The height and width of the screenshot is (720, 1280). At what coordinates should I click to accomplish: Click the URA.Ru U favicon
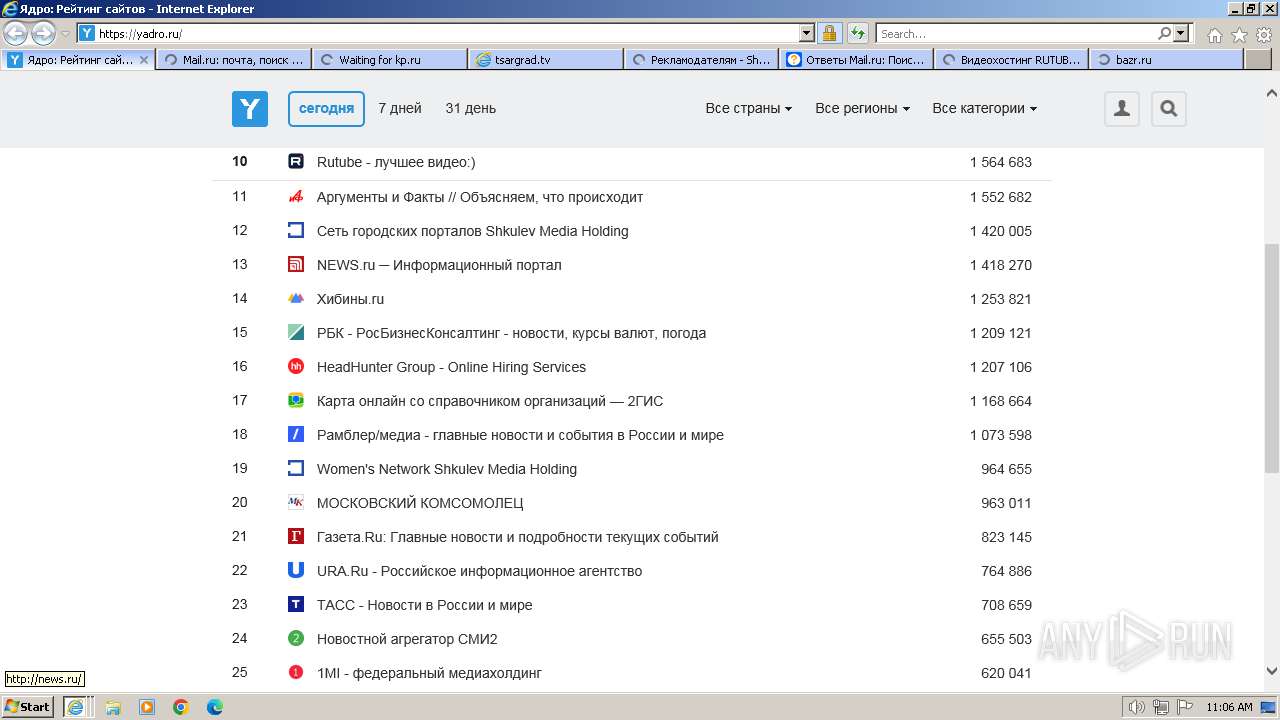pyautogui.click(x=296, y=570)
